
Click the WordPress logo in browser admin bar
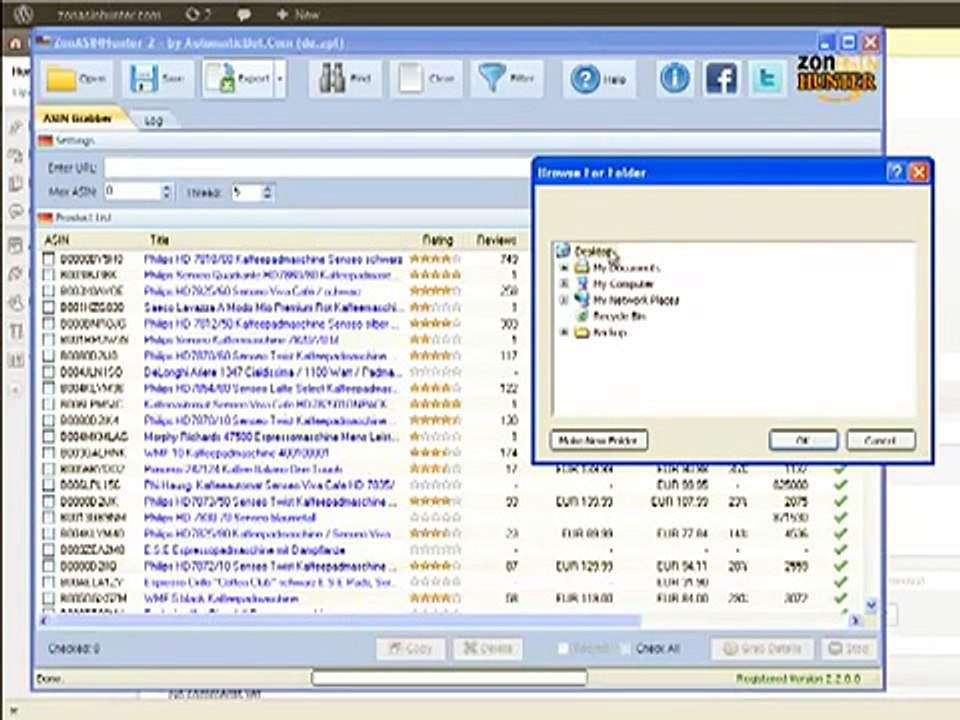[23, 13]
